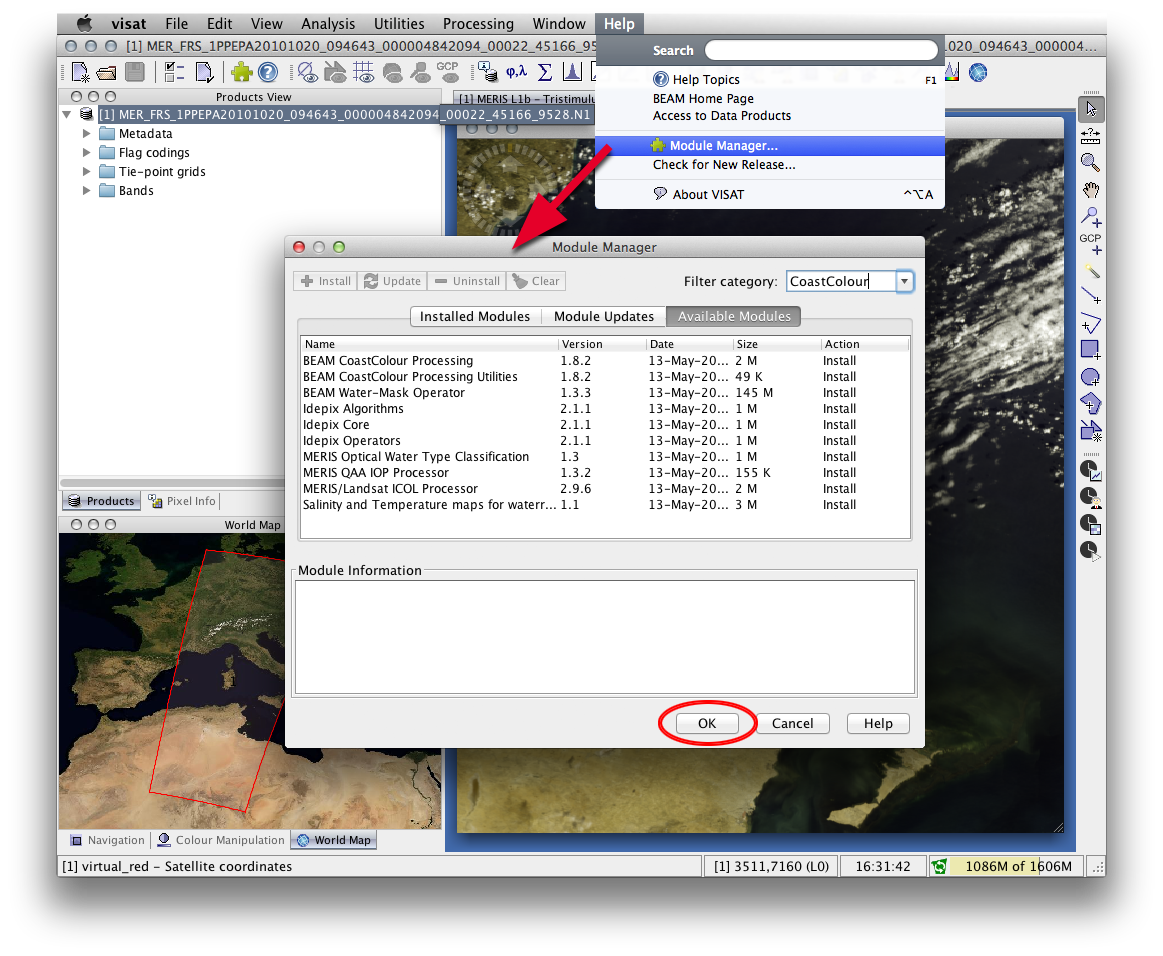Switch to the Module Updates tab
1163x956 pixels.
604,316
